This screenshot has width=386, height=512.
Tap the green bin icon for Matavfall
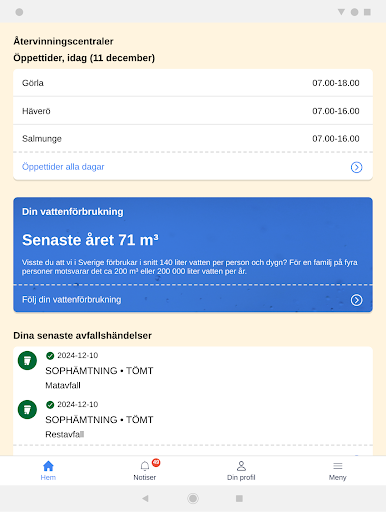[x=27, y=361]
